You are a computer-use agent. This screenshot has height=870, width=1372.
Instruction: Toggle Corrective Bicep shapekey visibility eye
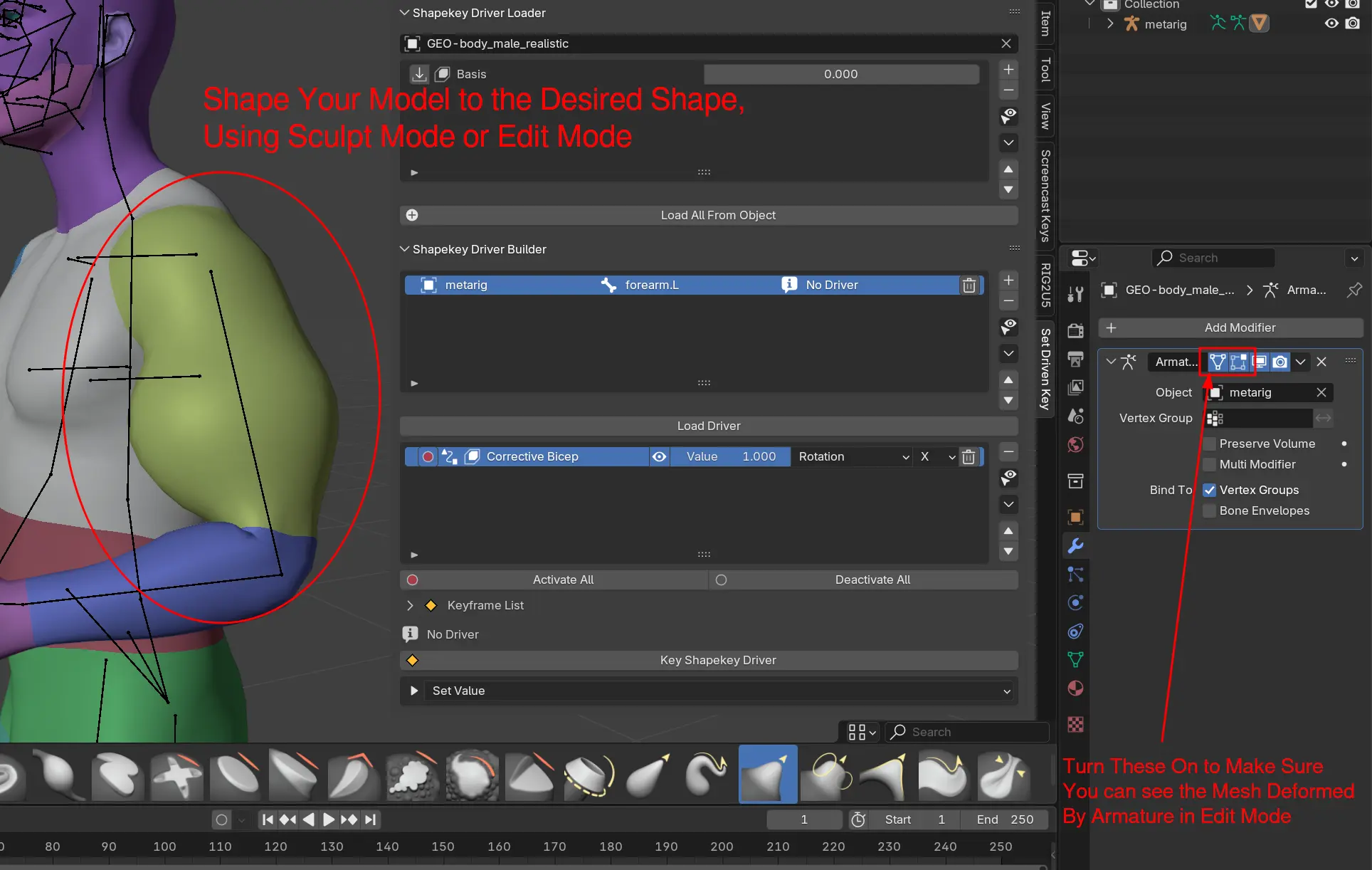[659, 456]
